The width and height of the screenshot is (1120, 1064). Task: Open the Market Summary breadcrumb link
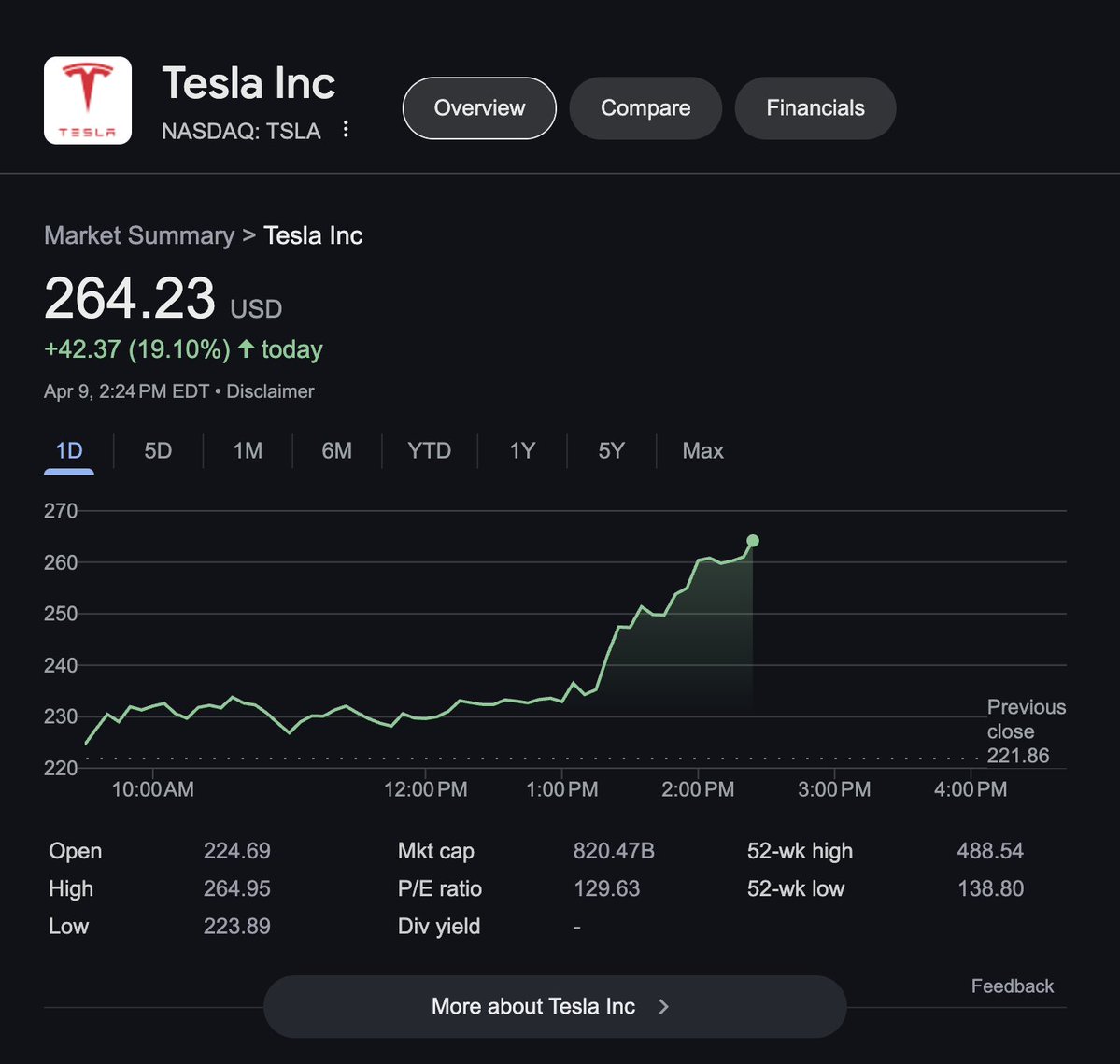(x=139, y=235)
